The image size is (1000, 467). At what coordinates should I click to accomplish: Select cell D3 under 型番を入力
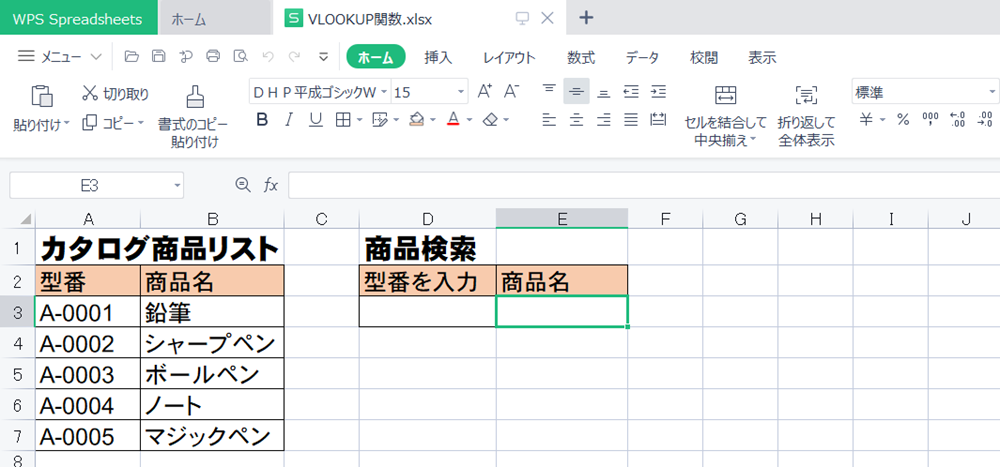coord(427,311)
